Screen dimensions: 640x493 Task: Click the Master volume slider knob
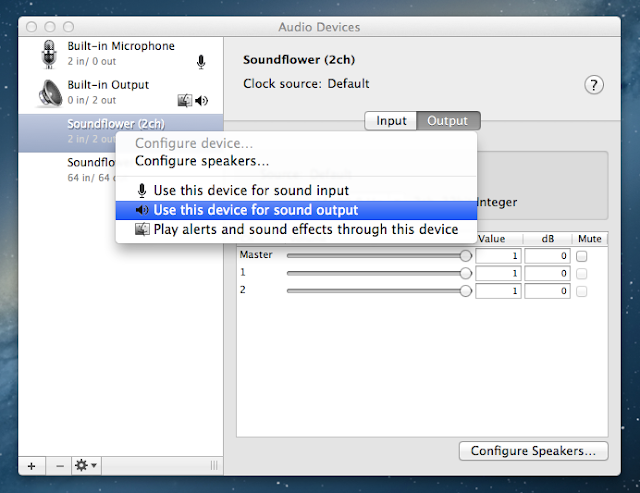point(465,256)
